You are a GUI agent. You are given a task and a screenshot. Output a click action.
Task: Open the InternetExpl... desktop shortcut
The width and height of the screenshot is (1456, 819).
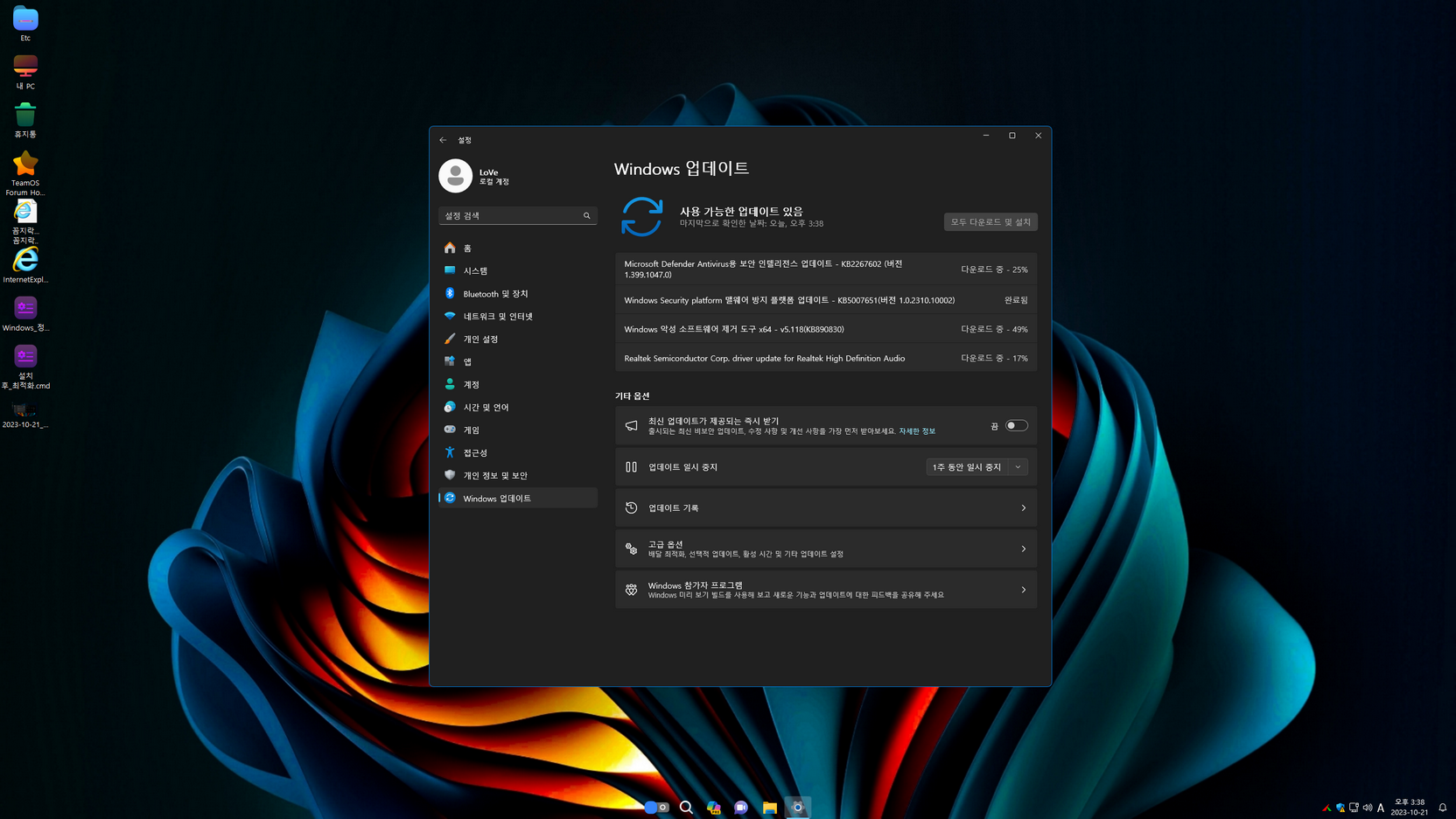point(25,265)
